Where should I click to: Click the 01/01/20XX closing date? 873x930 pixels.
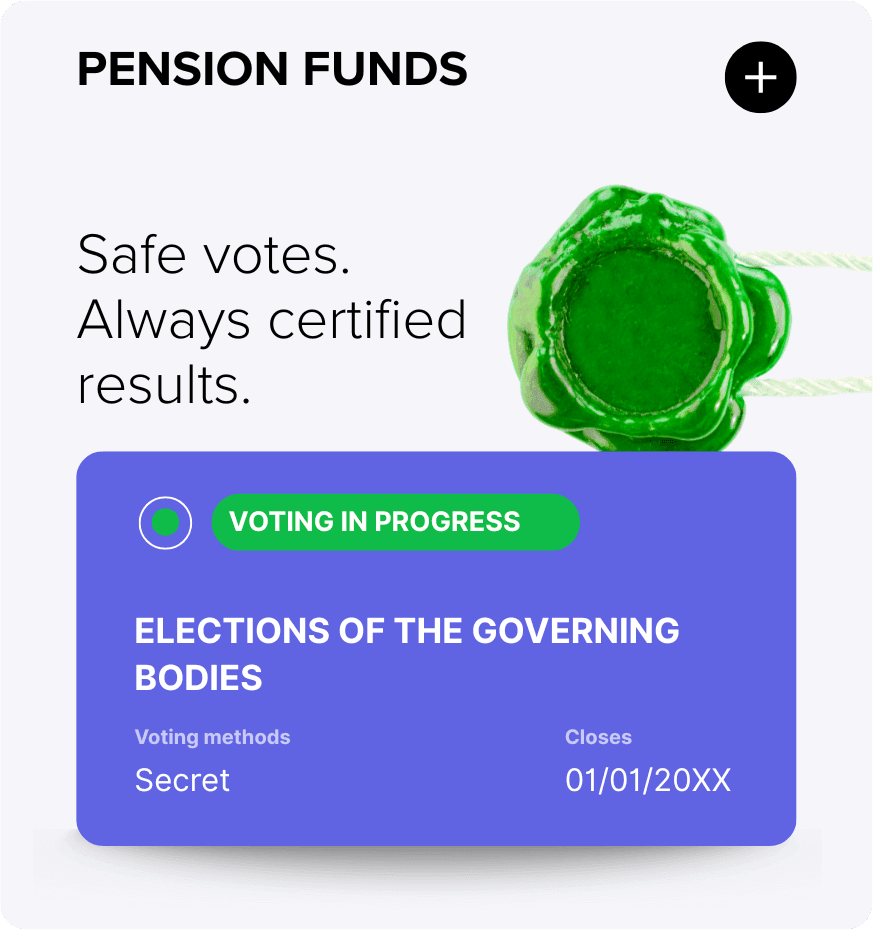(648, 780)
